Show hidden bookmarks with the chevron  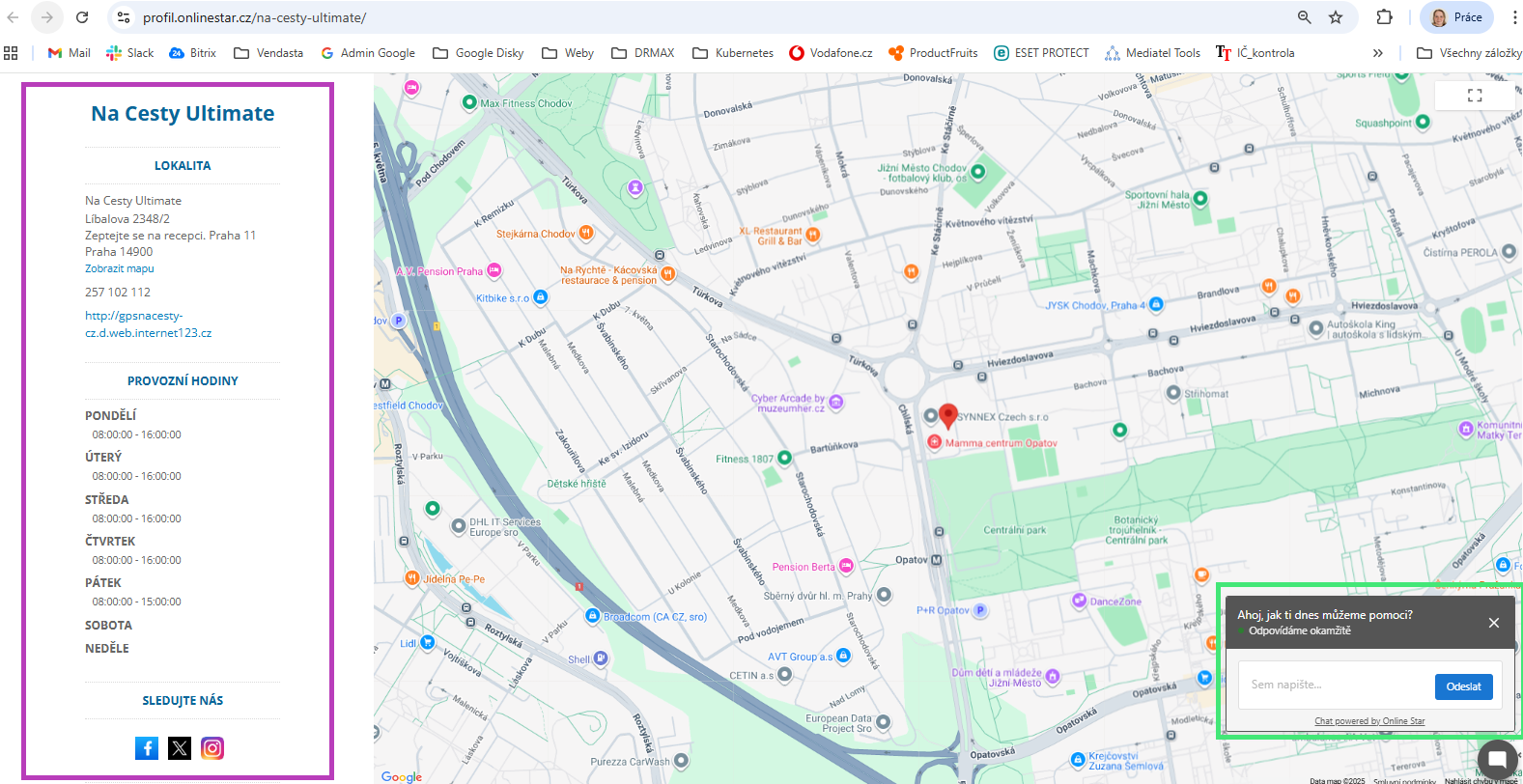pos(1378,53)
